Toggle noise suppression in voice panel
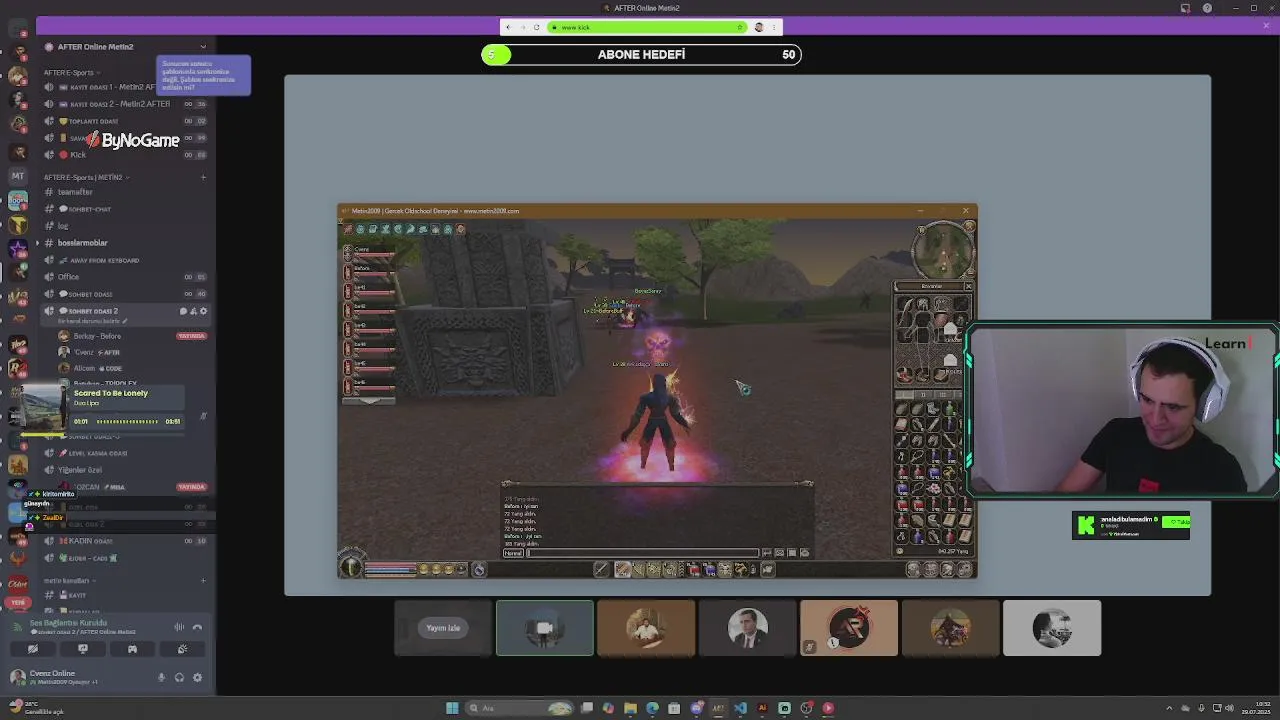The image size is (1280, 720). pyautogui.click(x=179, y=627)
